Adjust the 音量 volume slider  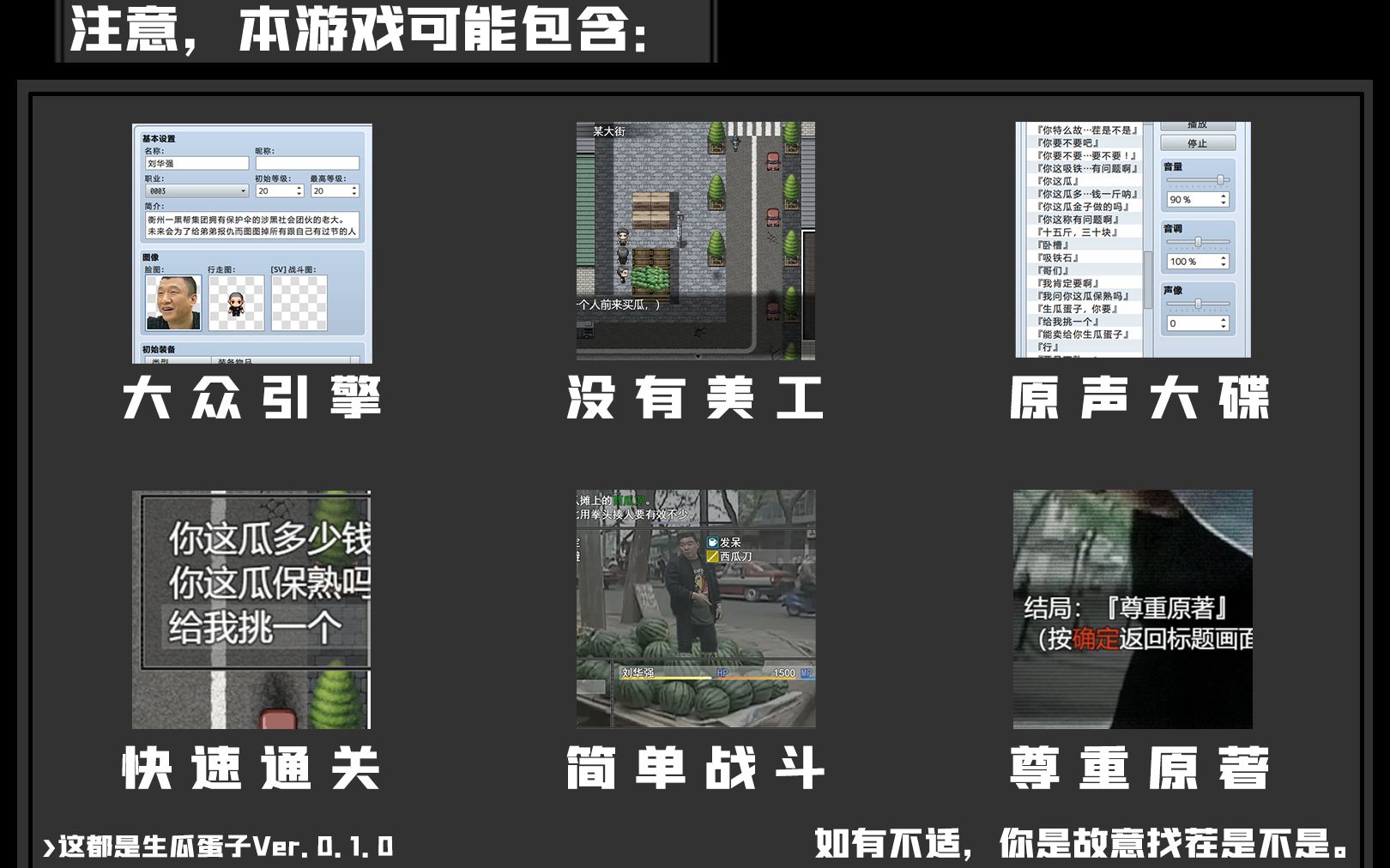click(1220, 179)
